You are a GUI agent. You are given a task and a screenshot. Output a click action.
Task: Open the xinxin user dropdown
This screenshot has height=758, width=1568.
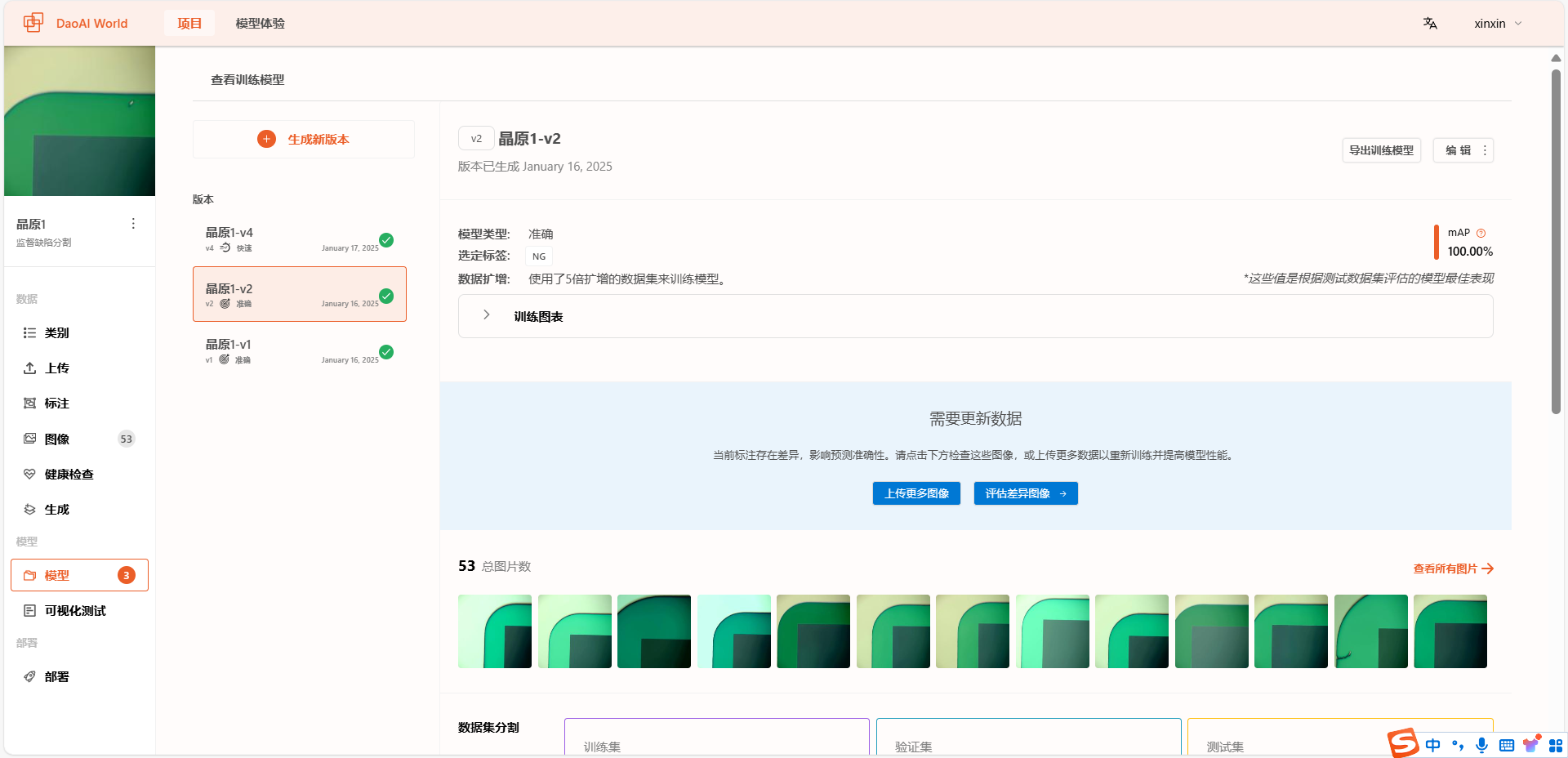(x=1498, y=24)
